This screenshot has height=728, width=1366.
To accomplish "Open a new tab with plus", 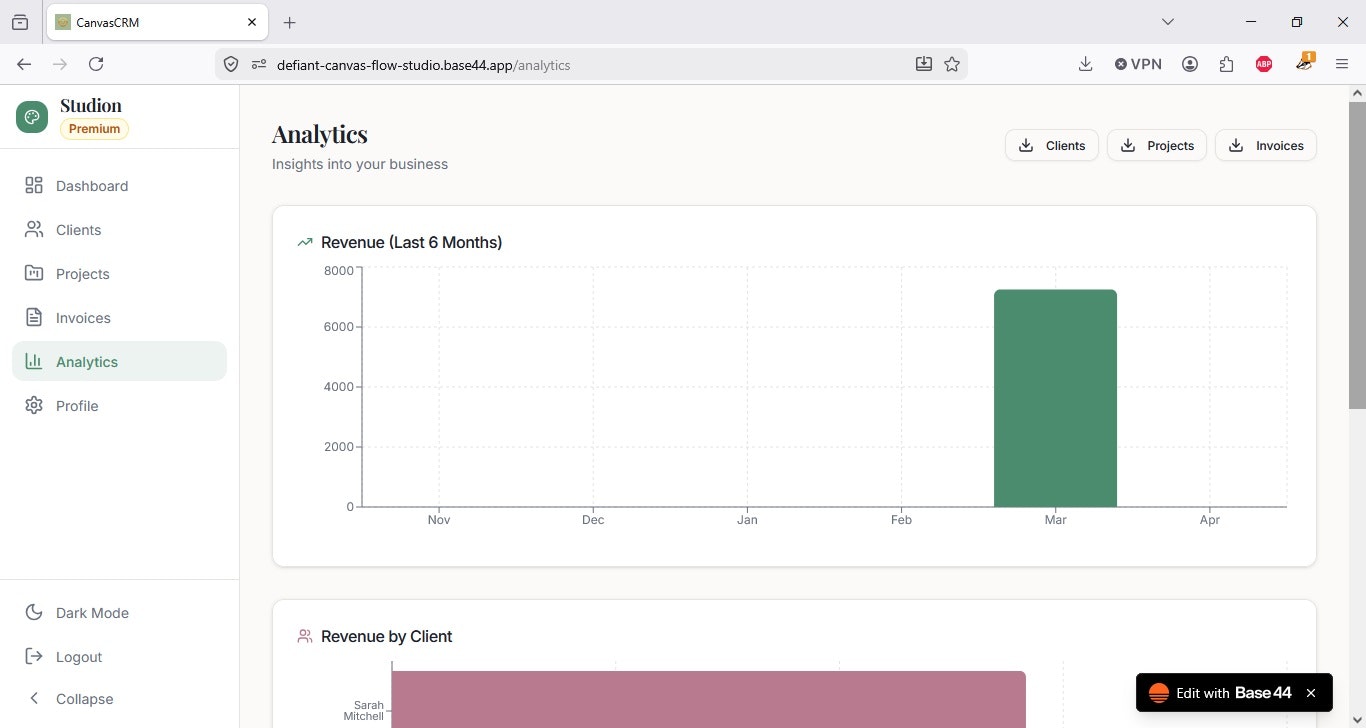I will [x=290, y=22].
